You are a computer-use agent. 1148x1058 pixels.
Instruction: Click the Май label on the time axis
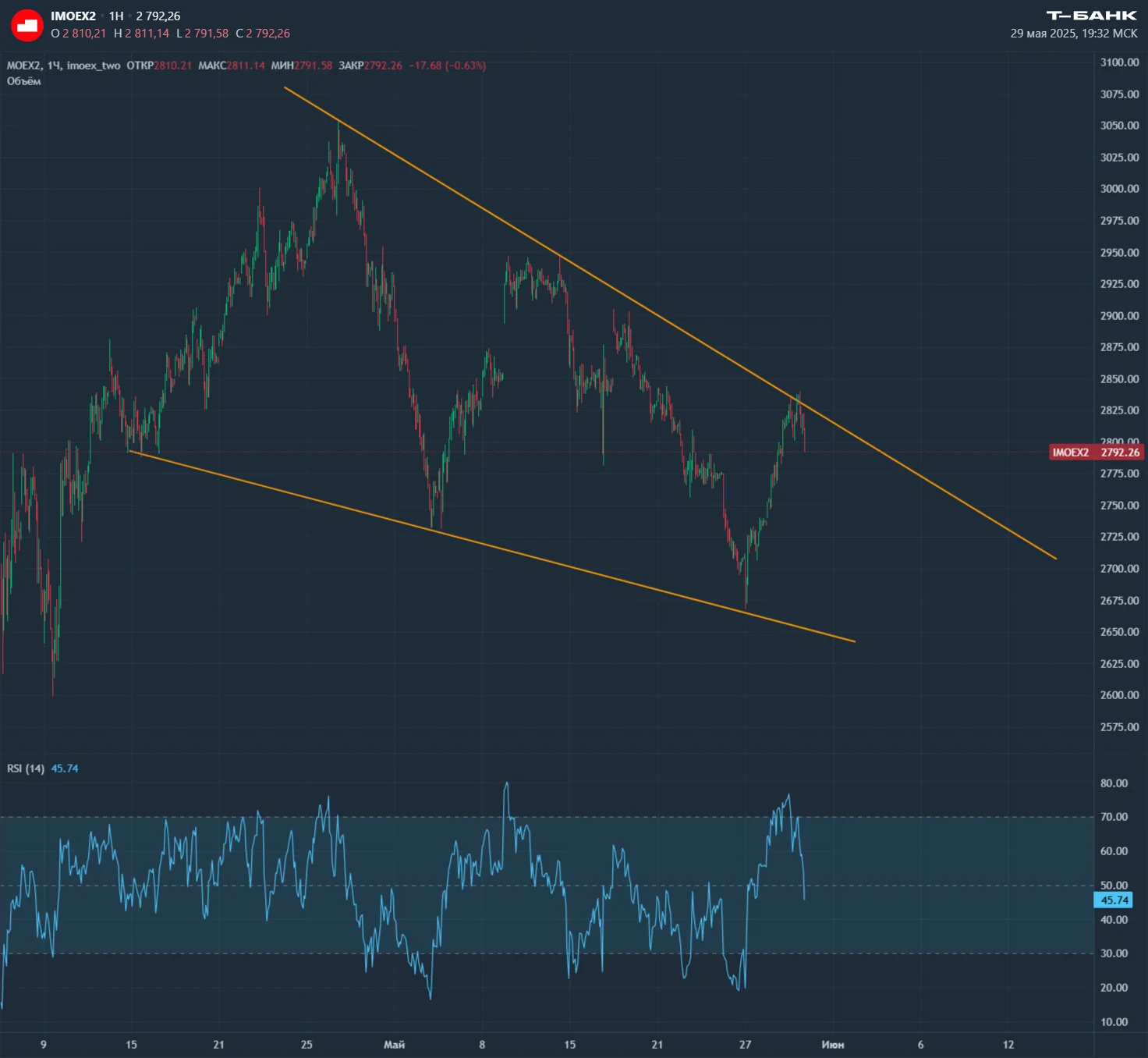[x=395, y=1045]
